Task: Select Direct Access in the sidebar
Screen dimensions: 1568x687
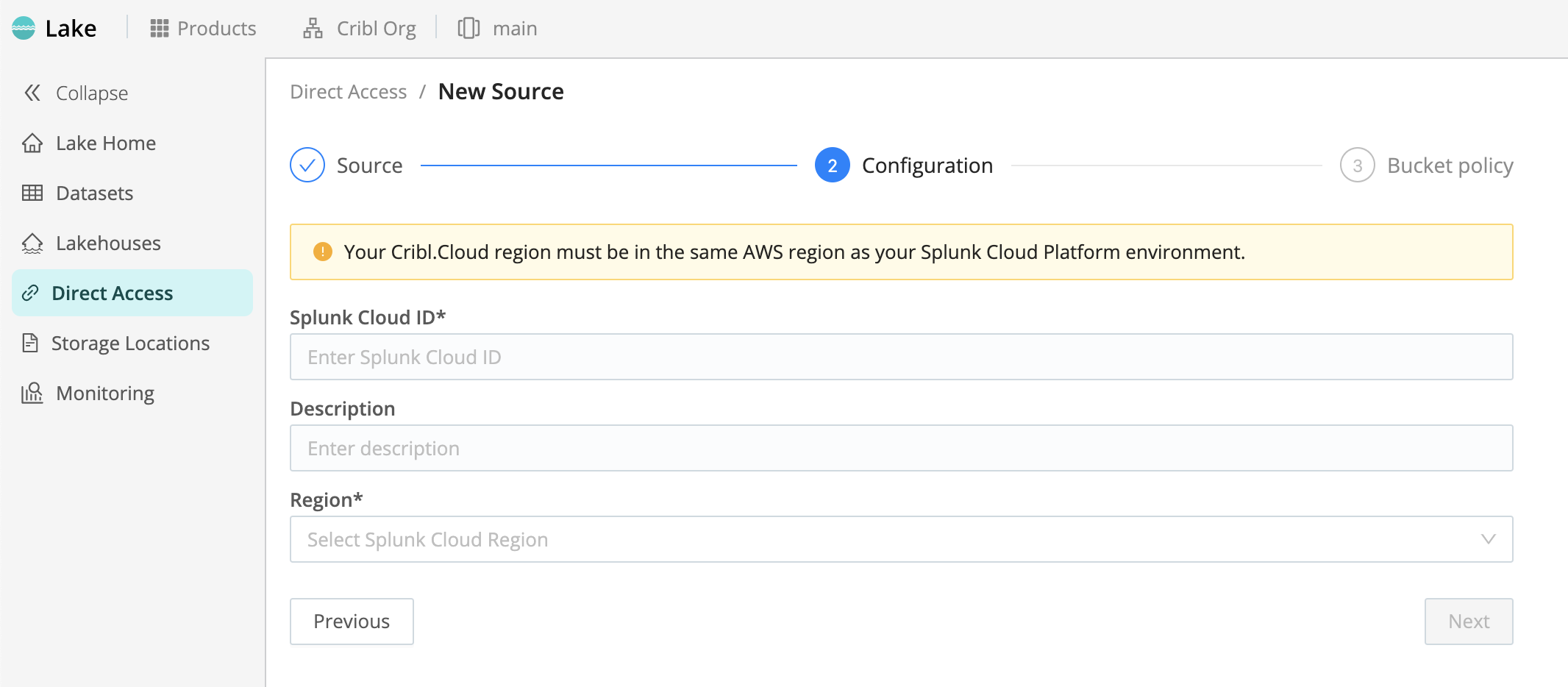Action: pos(112,293)
